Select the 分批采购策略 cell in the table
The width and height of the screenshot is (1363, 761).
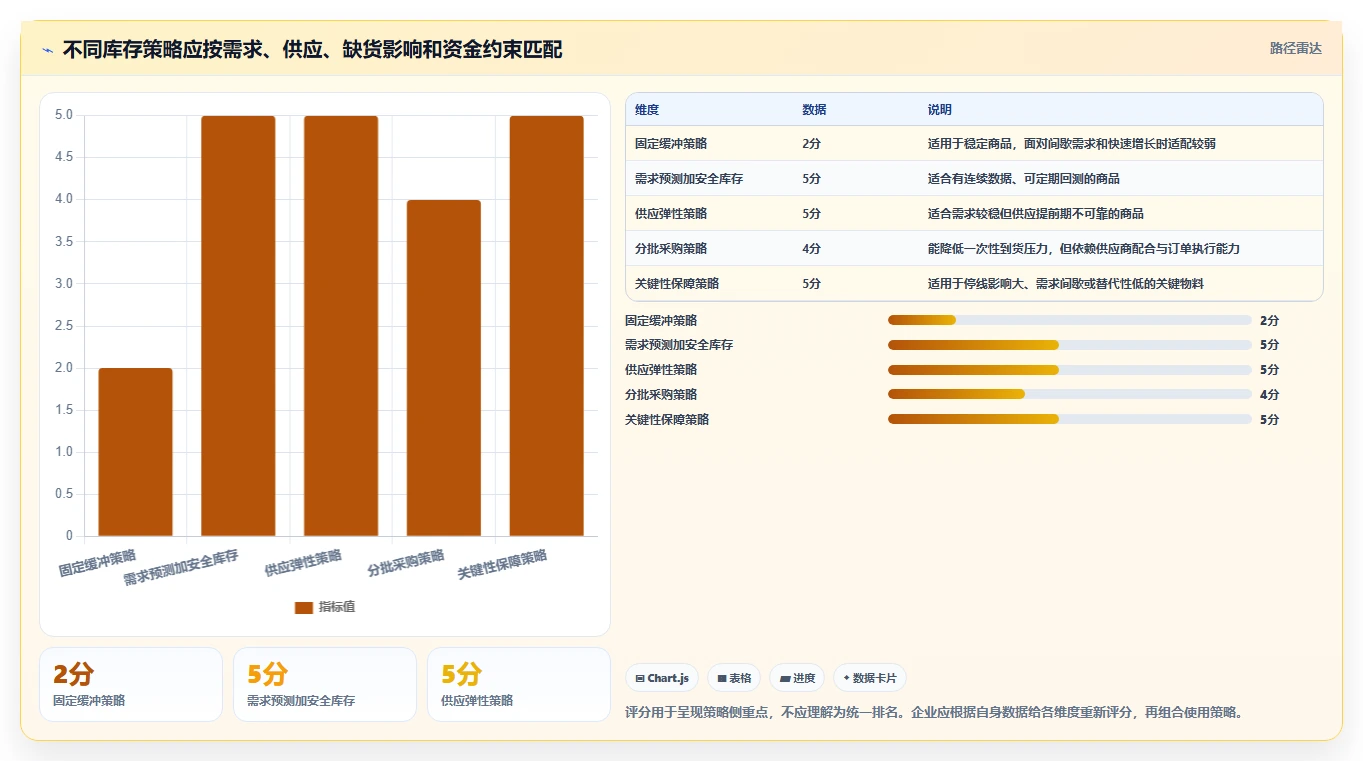pyautogui.click(x=671, y=249)
